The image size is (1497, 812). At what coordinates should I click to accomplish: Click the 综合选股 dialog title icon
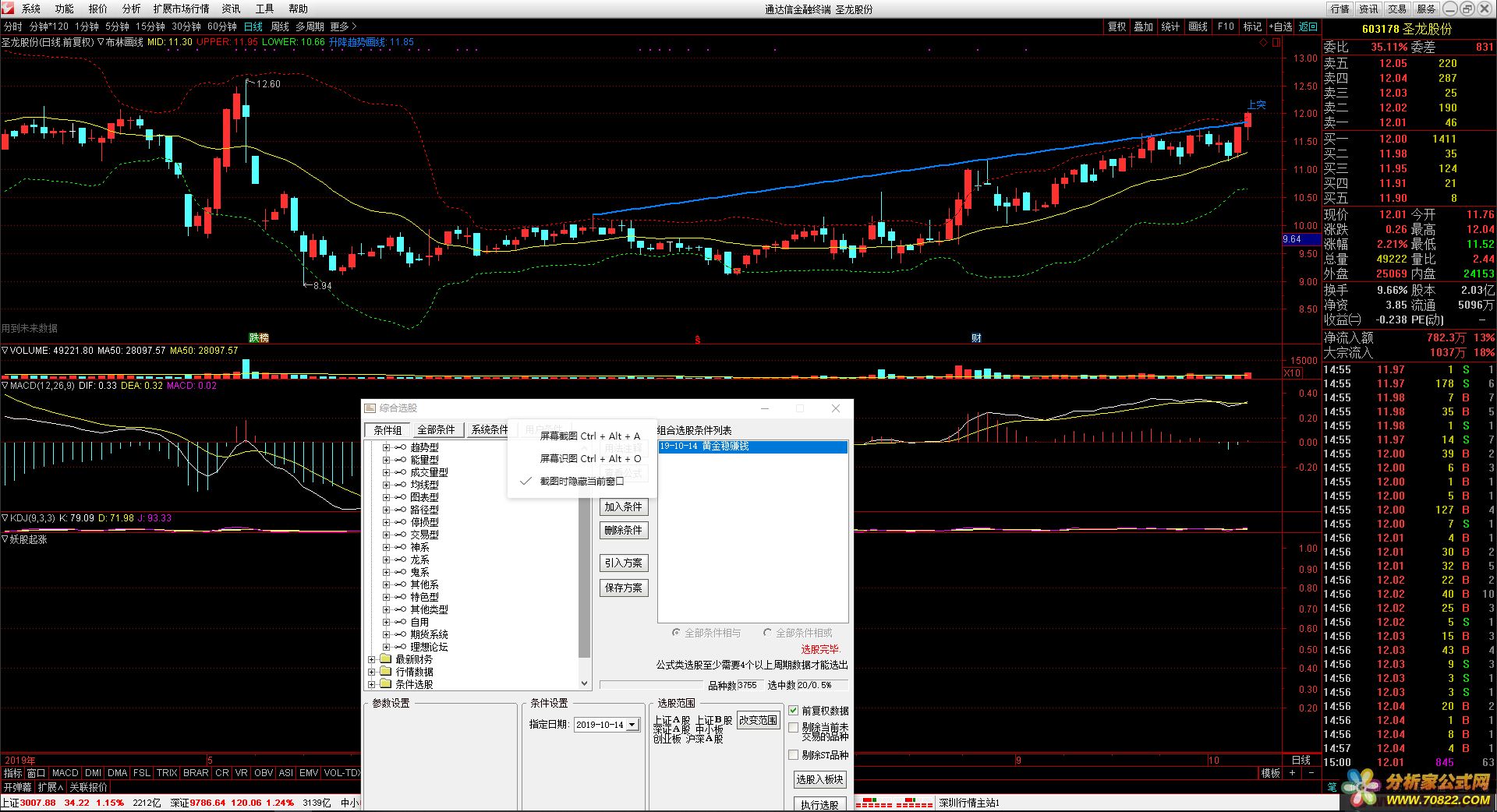click(370, 408)
